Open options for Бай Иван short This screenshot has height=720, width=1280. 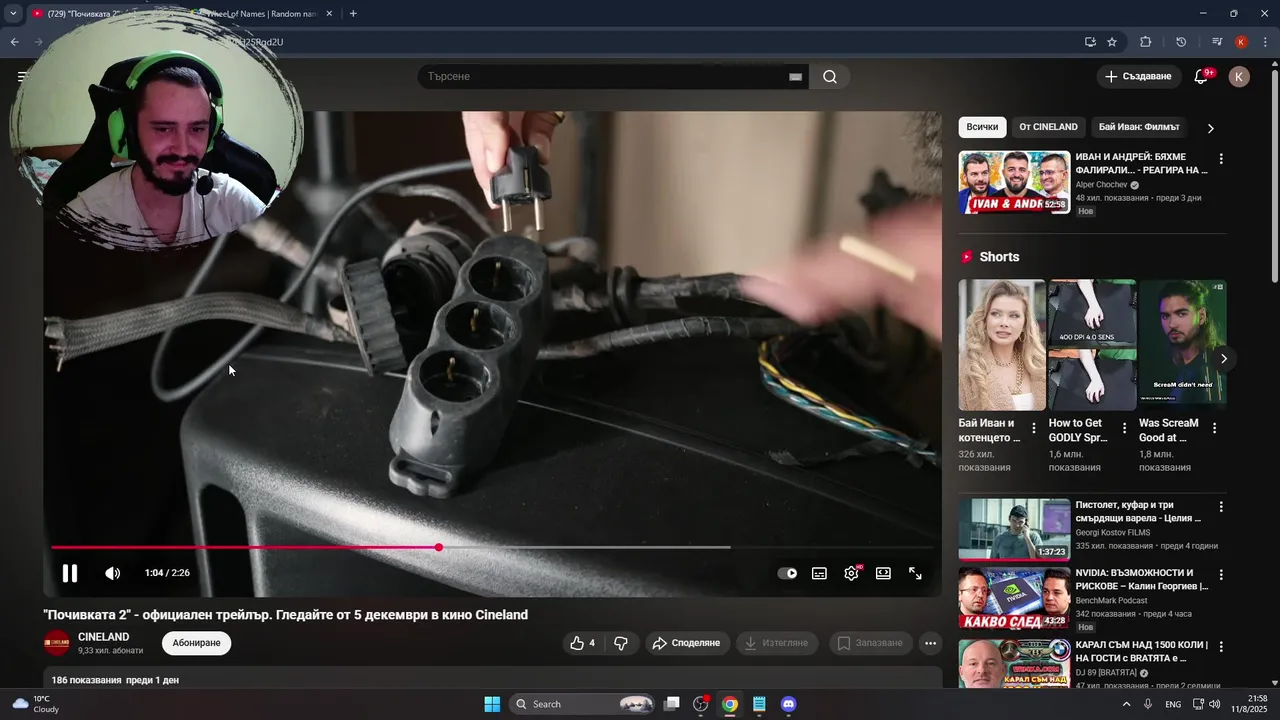point(1034,428)
